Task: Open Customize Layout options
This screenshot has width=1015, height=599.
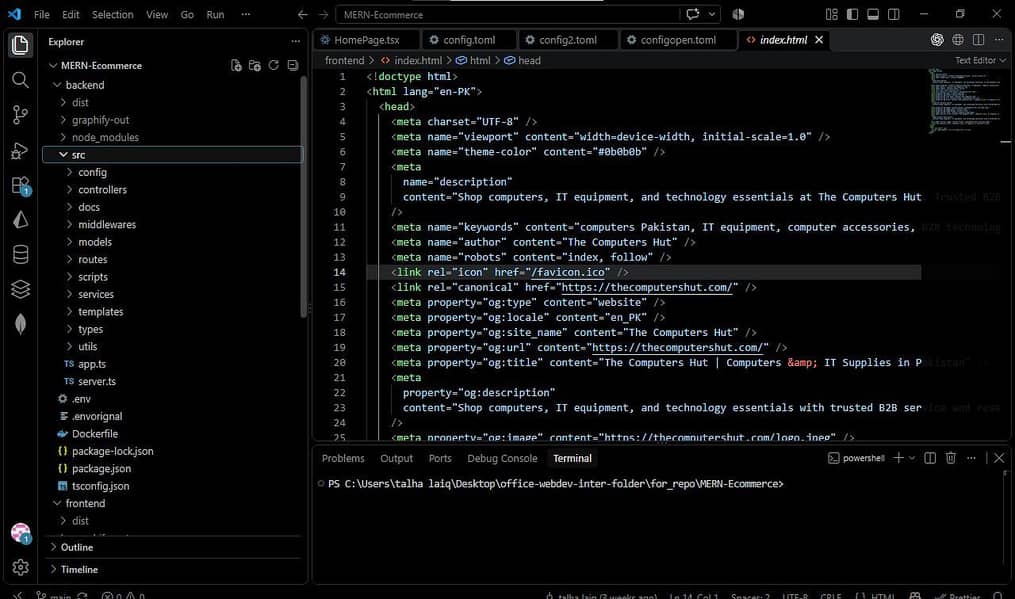Action: point(832,14)
